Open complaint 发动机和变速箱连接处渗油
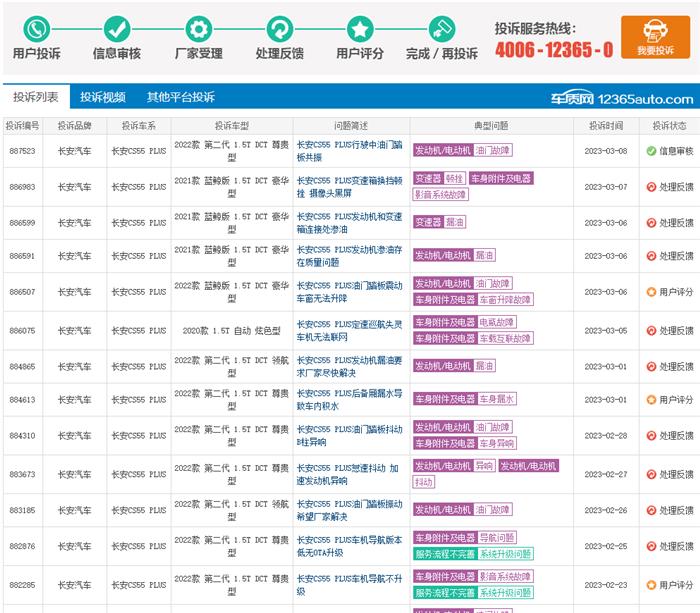This screenshot has height=613, width=700. click(x=350, y=223)
